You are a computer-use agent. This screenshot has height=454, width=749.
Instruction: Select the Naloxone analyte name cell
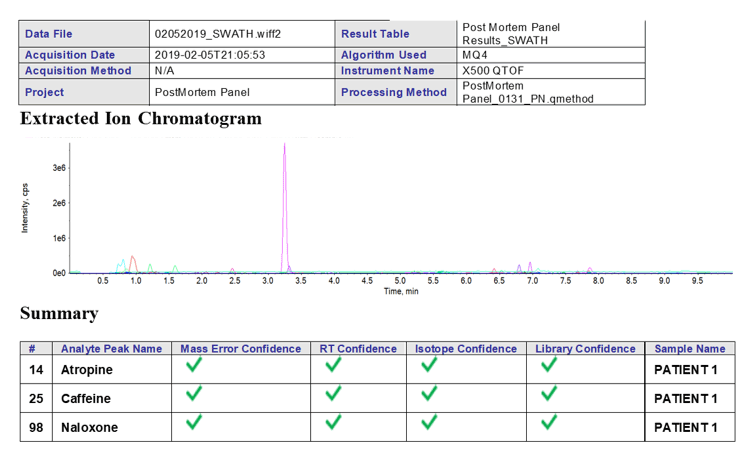click(89, 428)
